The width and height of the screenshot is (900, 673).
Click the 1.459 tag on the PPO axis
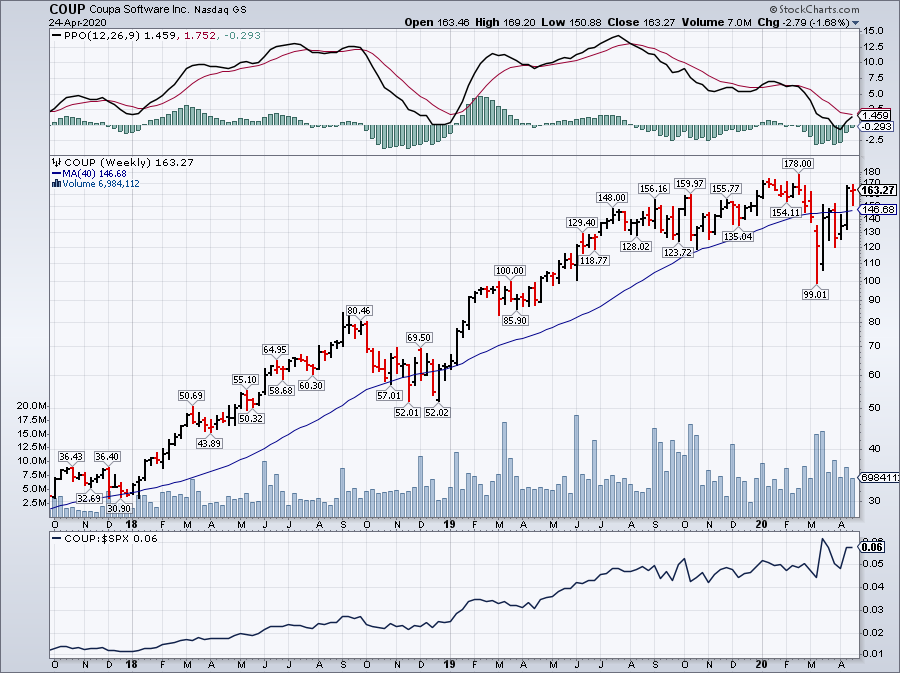pos(876,115)
